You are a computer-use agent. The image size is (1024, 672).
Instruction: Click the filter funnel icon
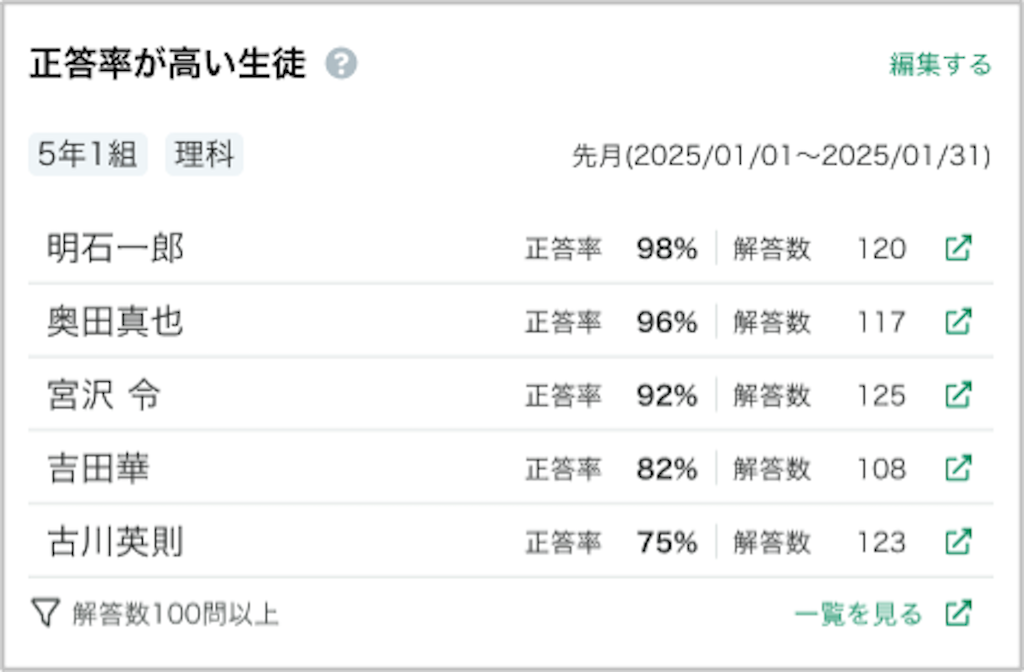(46, 613)
